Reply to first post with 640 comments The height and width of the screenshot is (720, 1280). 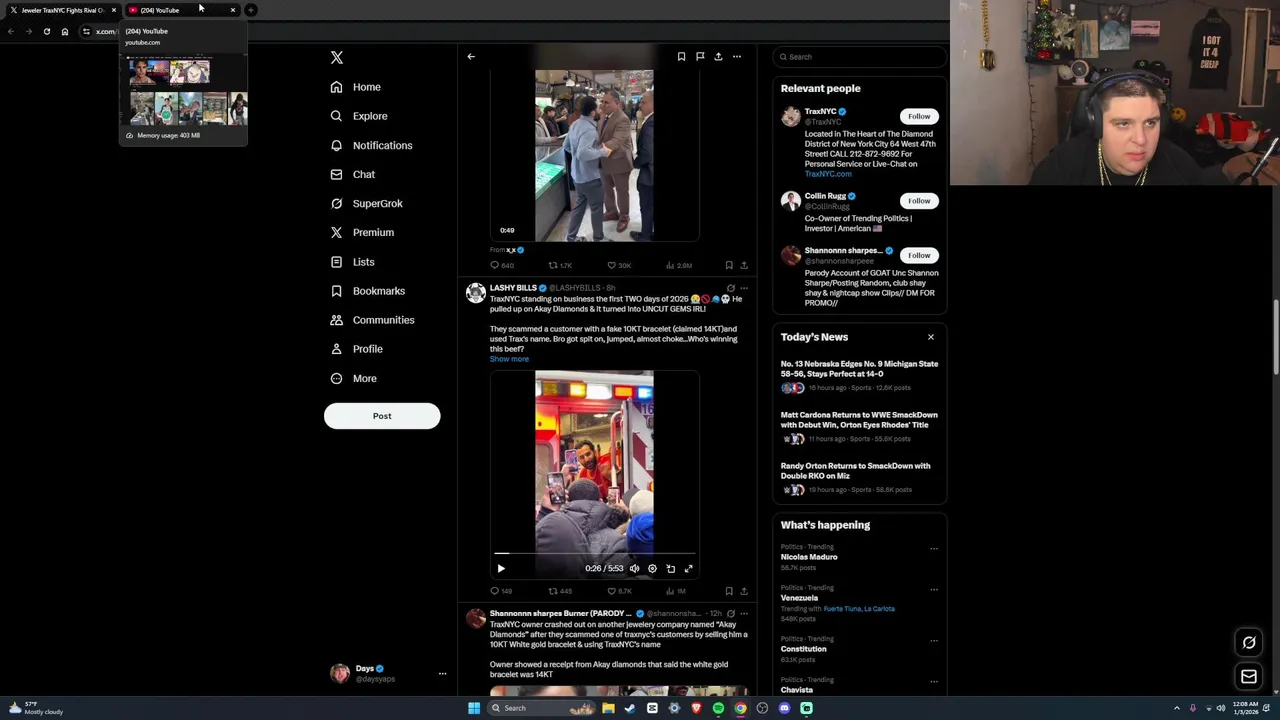(x=501, y=265)
